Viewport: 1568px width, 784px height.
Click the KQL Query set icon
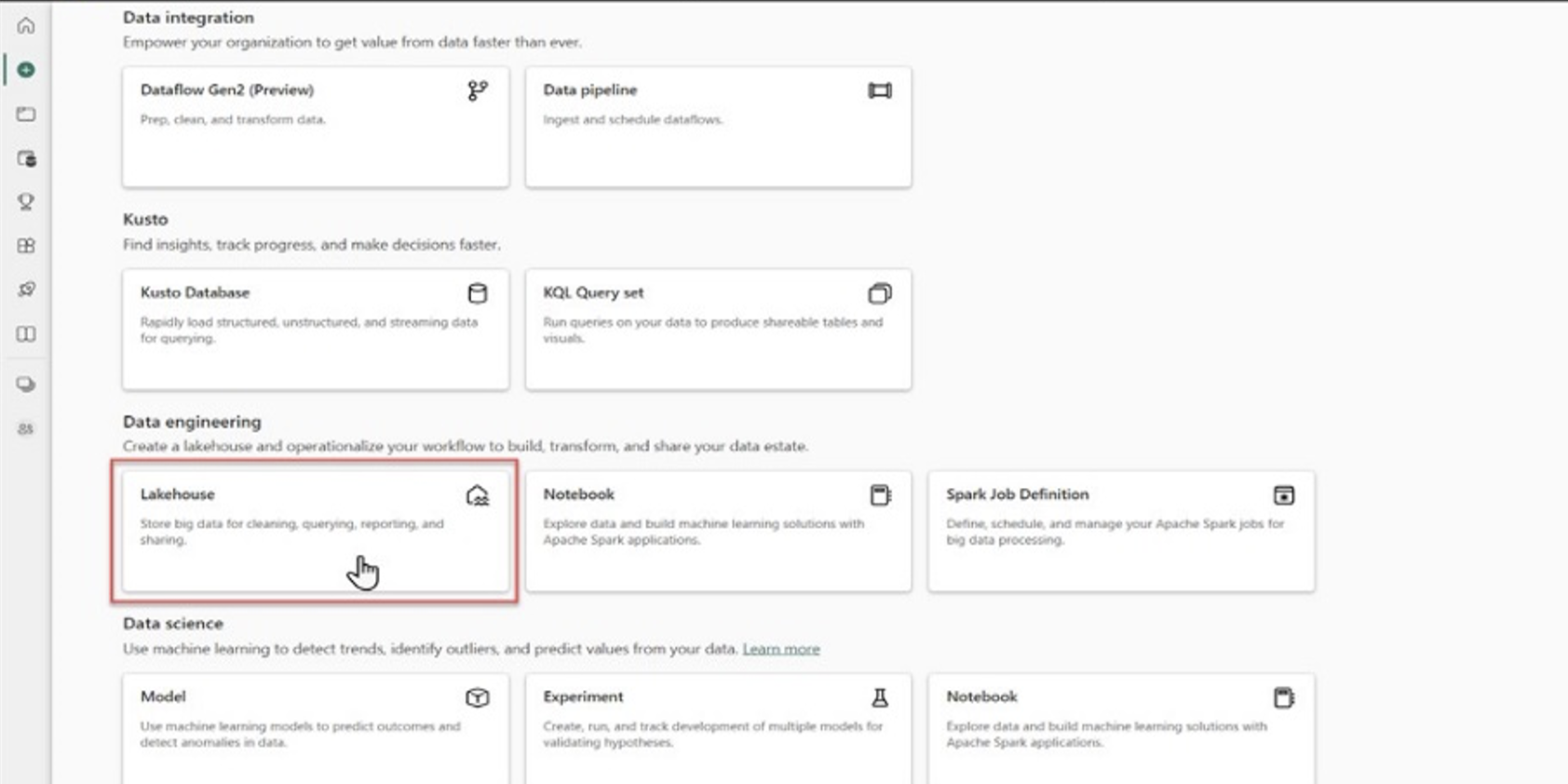tap(880, 293)
